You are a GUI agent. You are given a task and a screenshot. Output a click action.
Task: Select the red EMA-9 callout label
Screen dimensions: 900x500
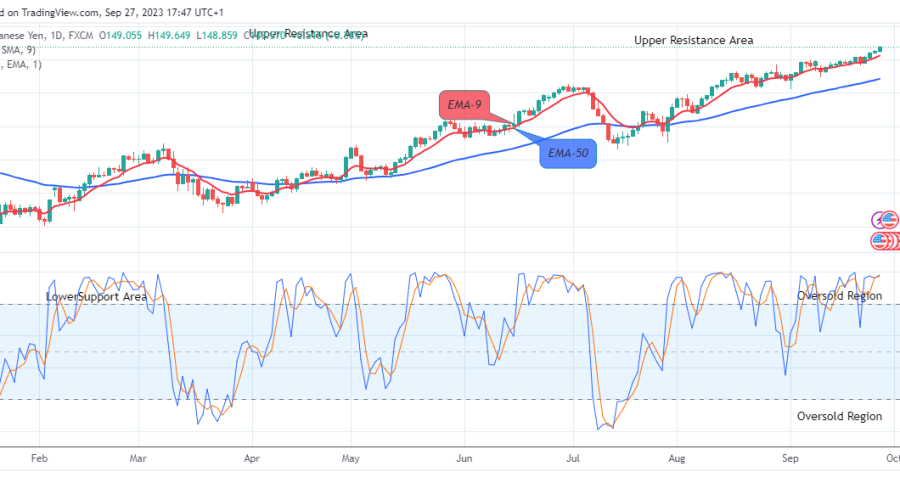coord(464,104)
